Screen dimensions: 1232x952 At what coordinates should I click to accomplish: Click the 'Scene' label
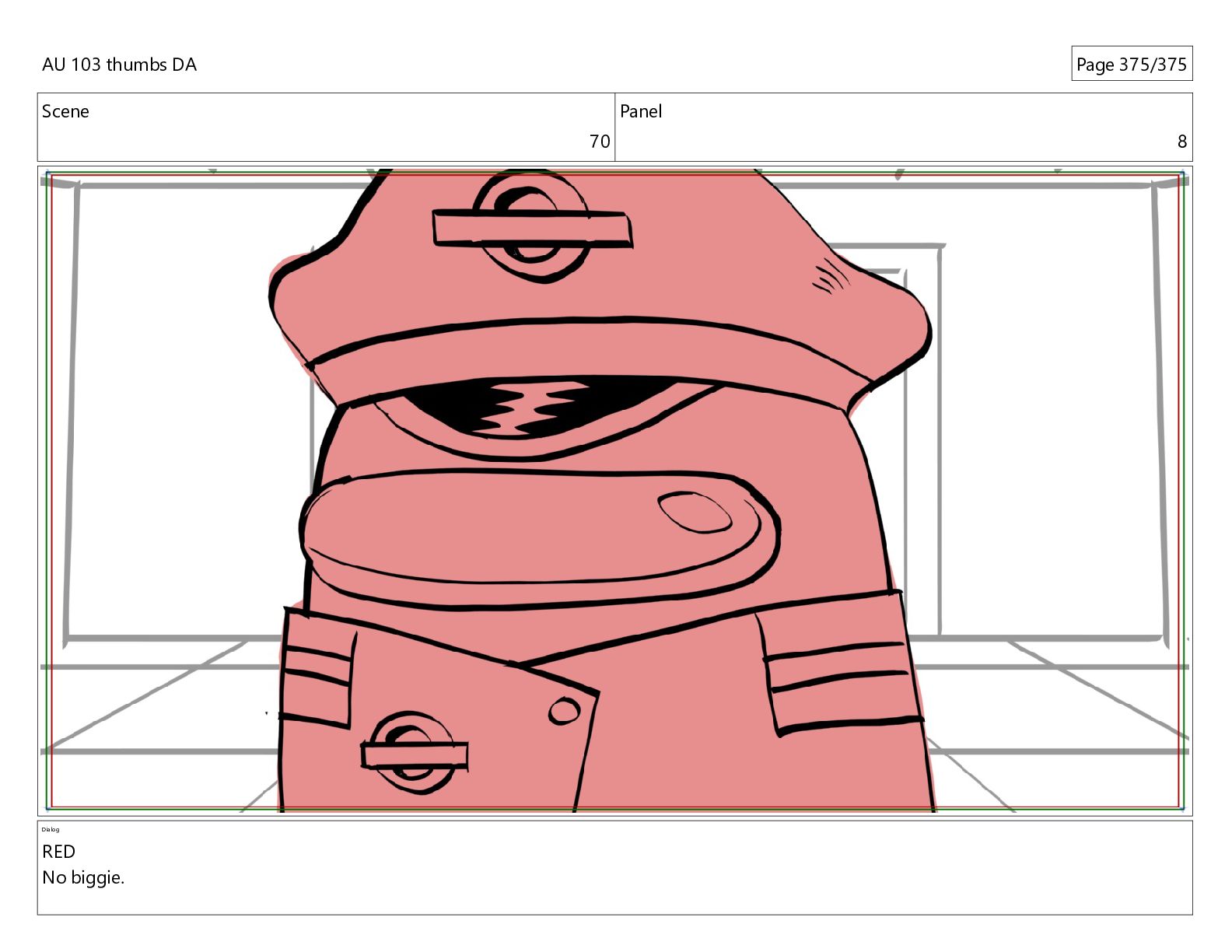coord(65,111)
